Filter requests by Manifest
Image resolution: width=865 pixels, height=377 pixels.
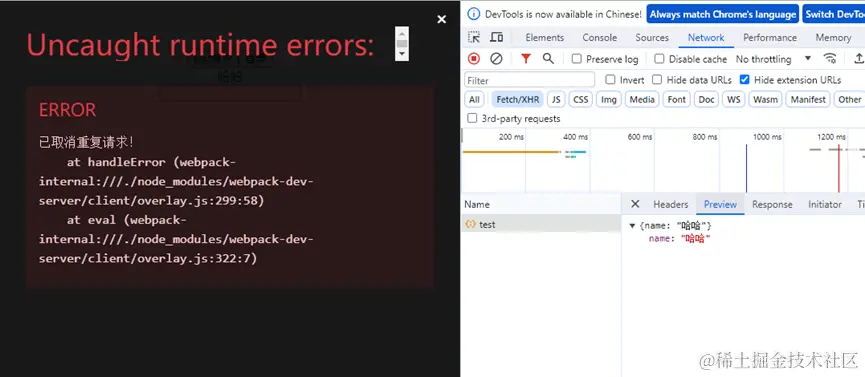point(808,99)
